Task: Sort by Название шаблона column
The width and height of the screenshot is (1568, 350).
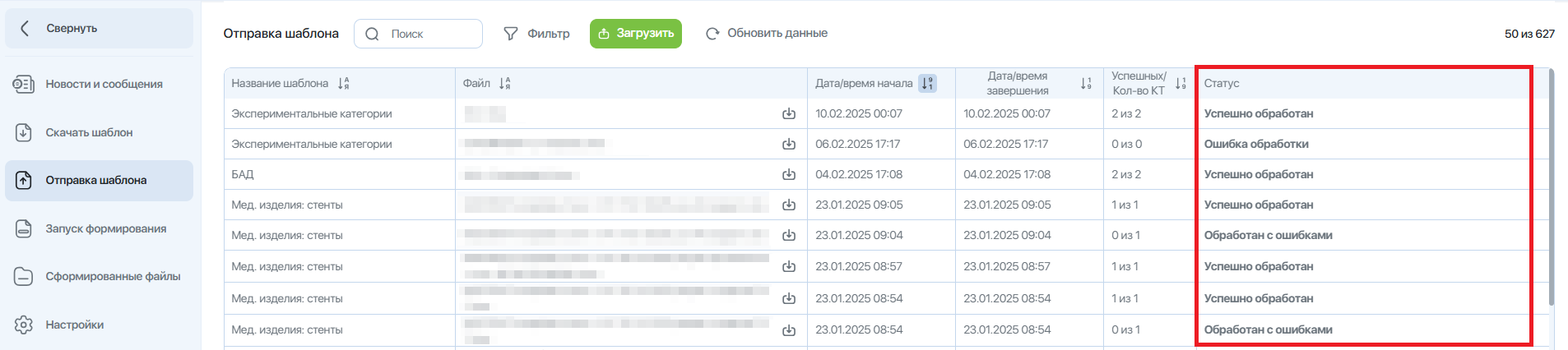Action: click(343, 83)
